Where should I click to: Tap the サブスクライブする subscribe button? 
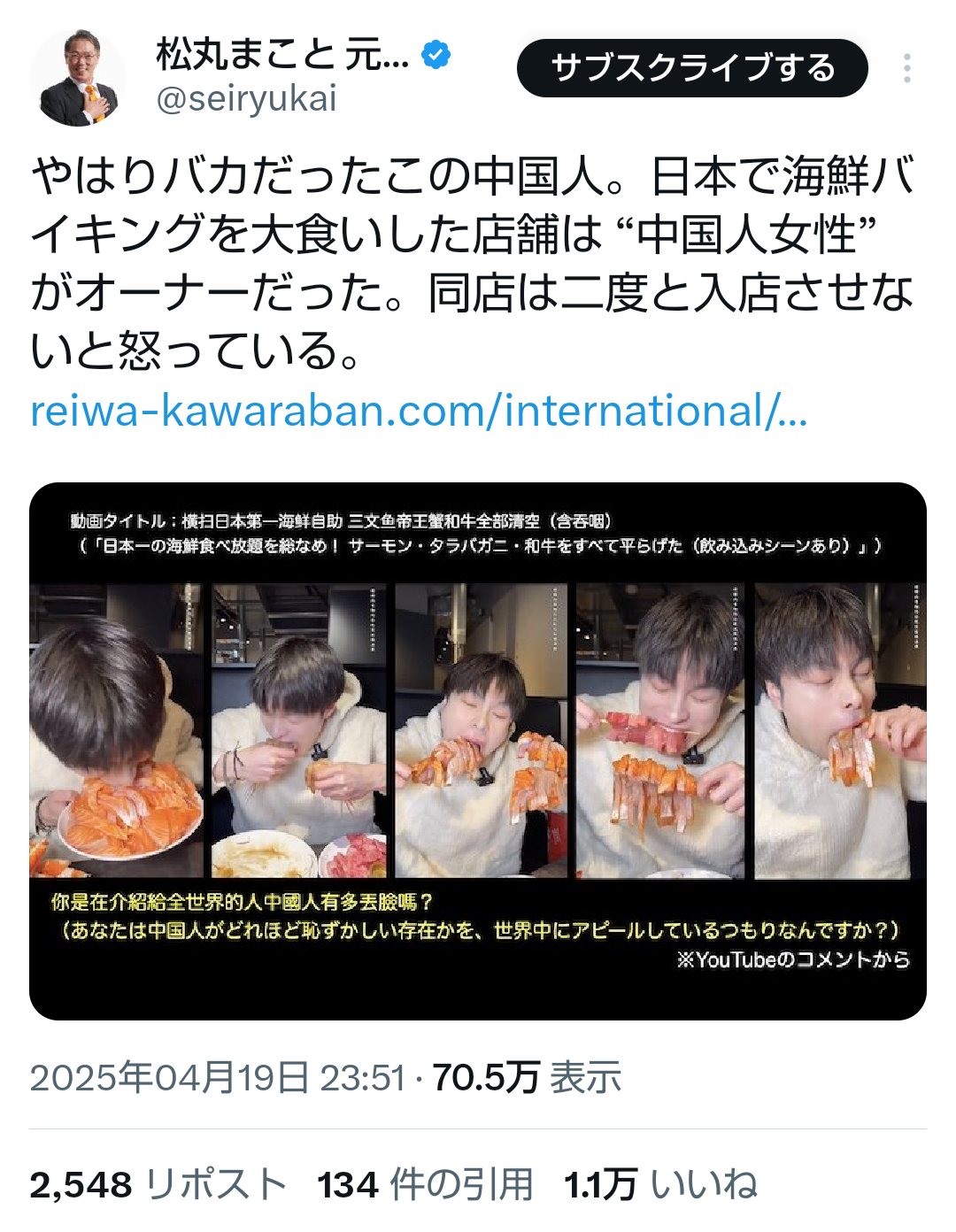692,68
